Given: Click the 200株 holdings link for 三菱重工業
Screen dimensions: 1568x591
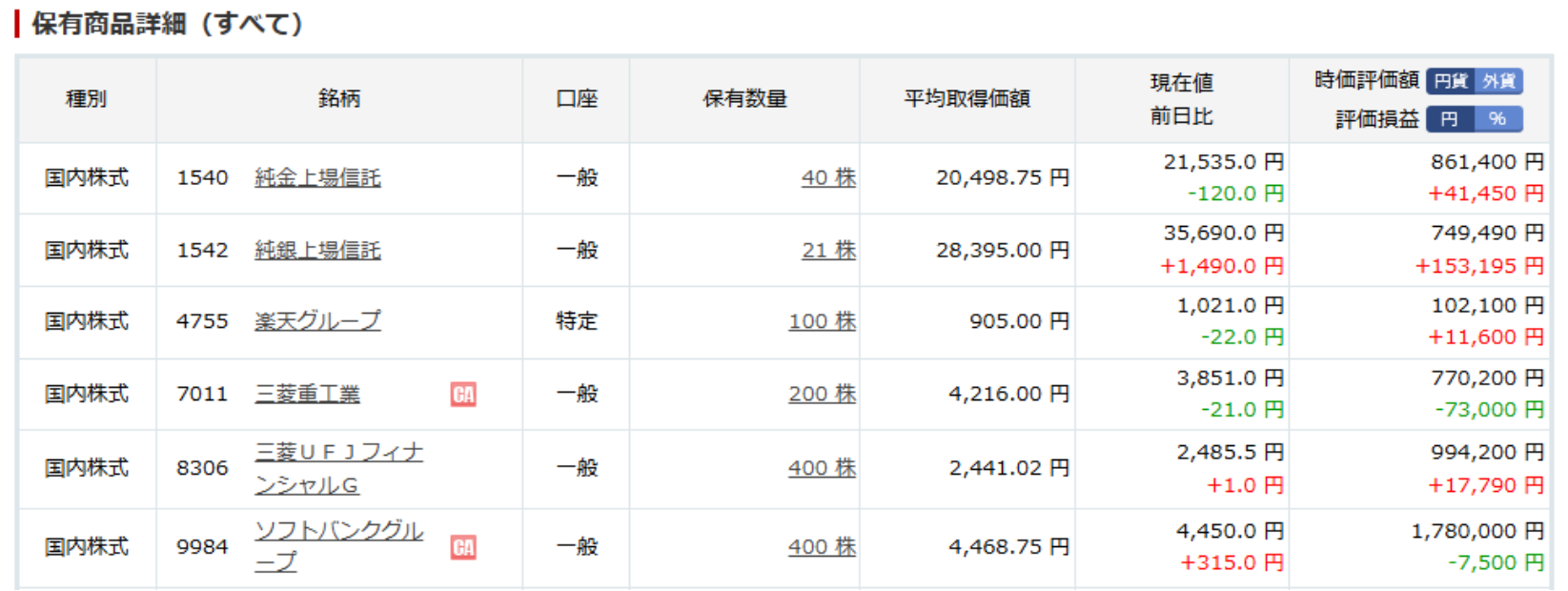Looking at the screenshot, I should click(x=823, y=394).
